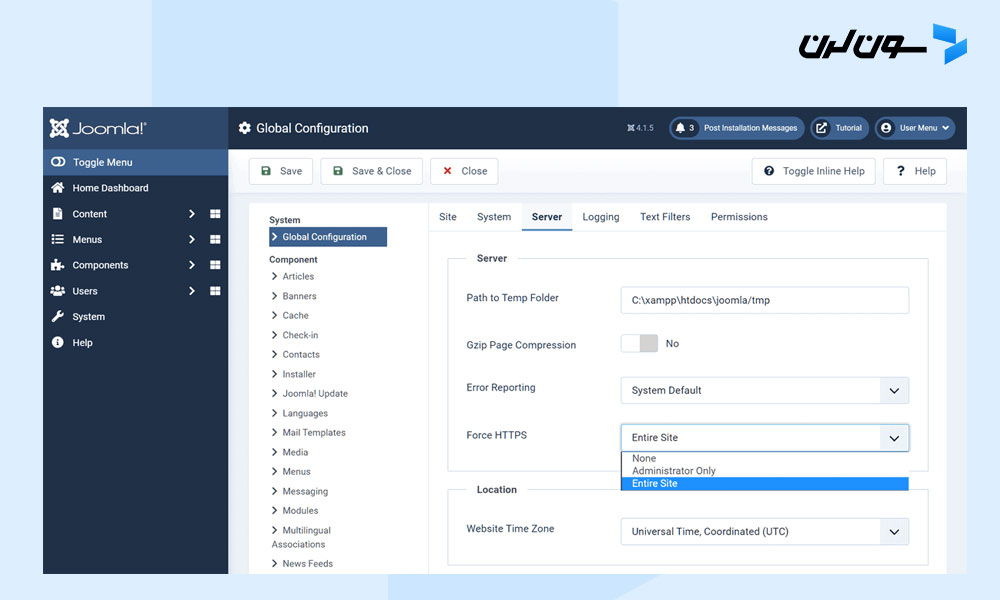1000x600 pixels.
Task: Choose Administrator Only option
Action: pos(765,471)
